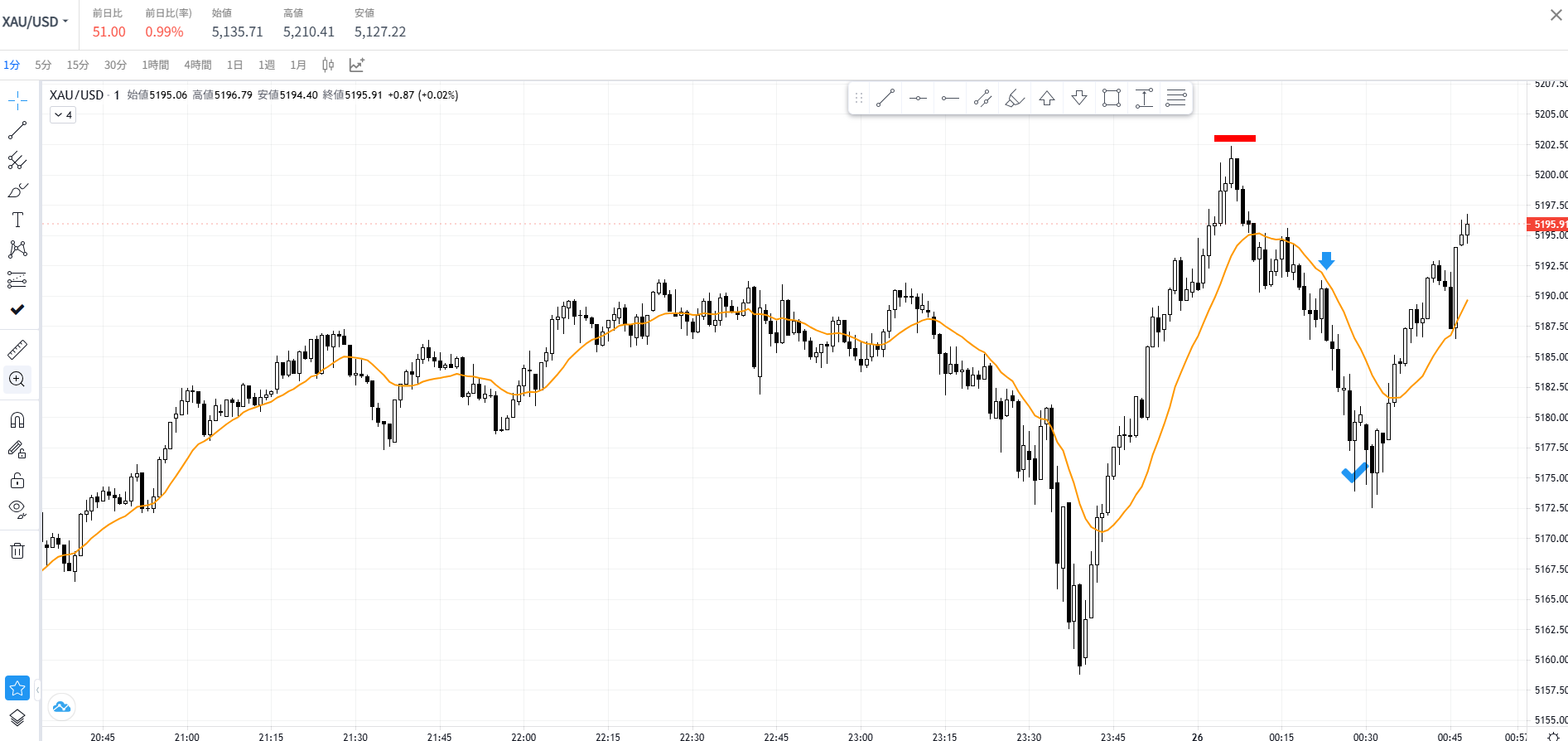Click the 4時間 timeframe button

coord(197,65)
